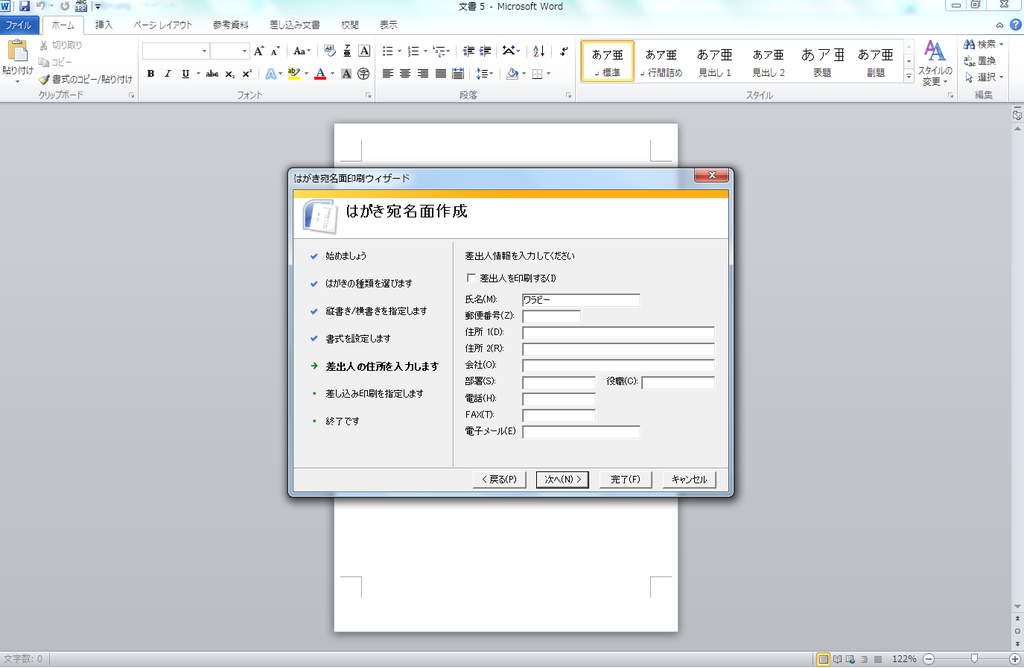
Task: Switch to 校閲 (Review) tab
Action: click(x=349, y=25)
